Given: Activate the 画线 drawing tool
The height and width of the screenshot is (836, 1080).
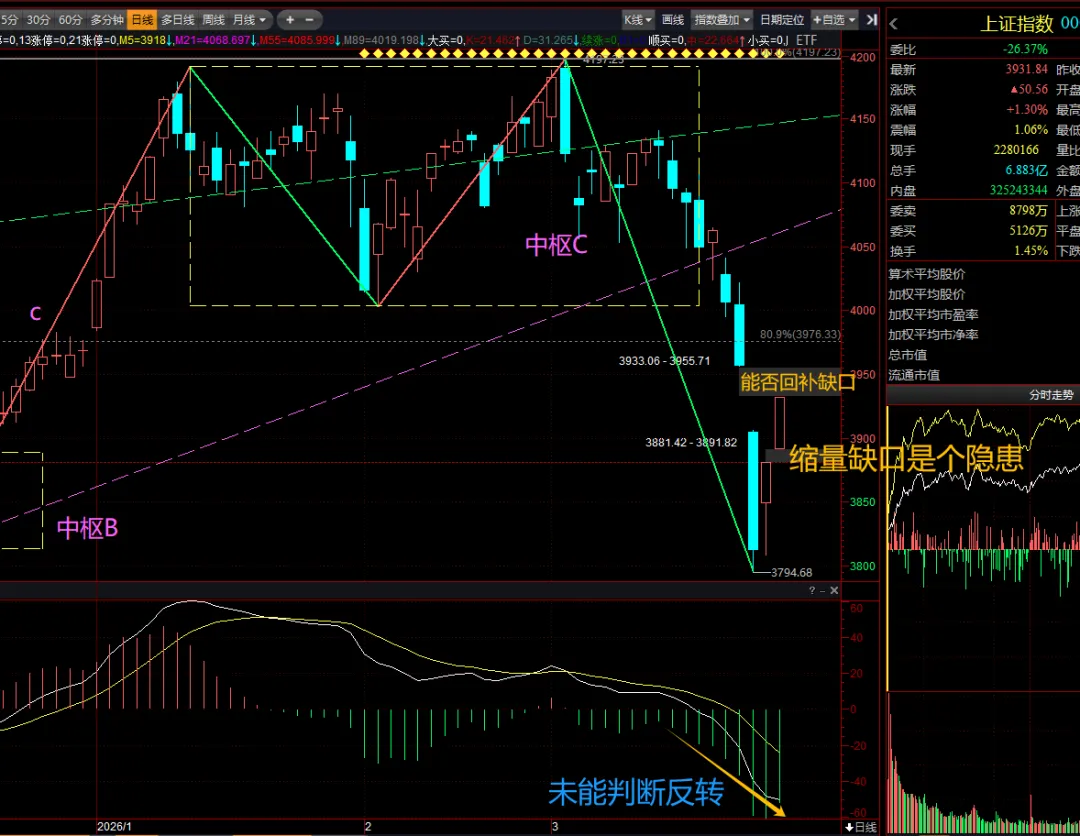Looking at the screenshot, I should (x=672, y=20).
